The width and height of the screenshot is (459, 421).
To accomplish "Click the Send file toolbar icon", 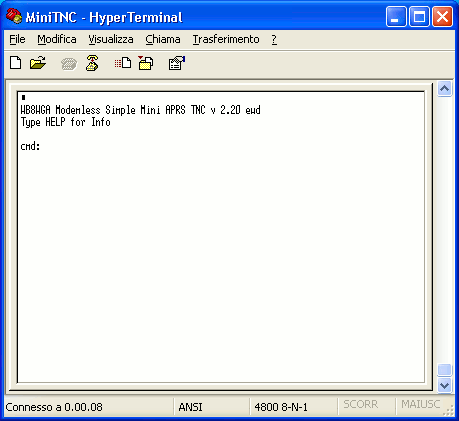I will (123, 63).
